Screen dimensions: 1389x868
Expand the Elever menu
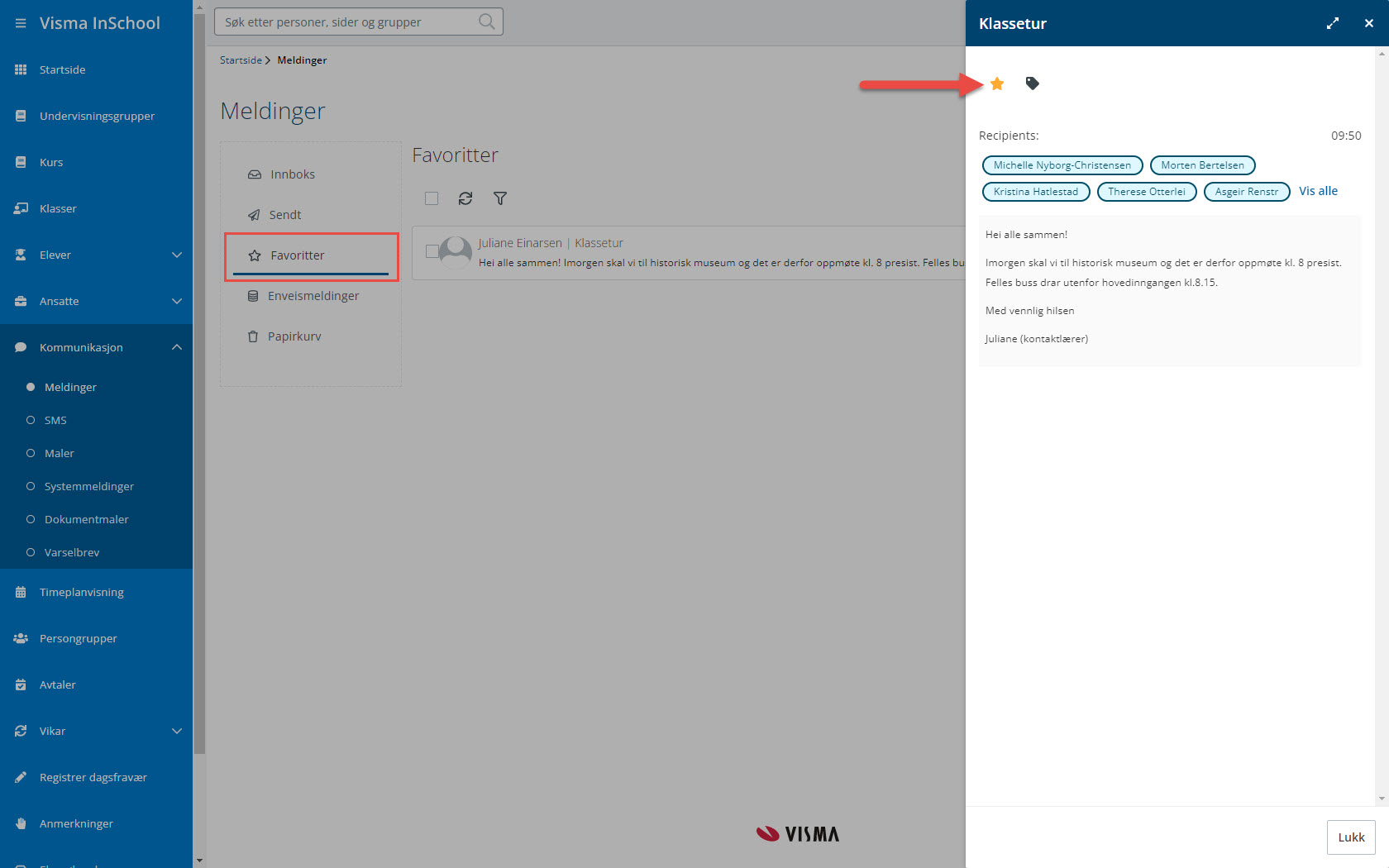point(177,255)
